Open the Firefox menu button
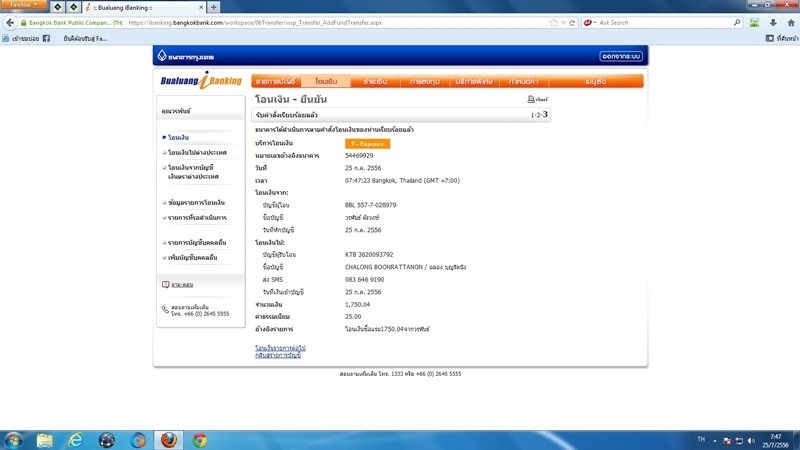800x450 pixels. point(23,5)
